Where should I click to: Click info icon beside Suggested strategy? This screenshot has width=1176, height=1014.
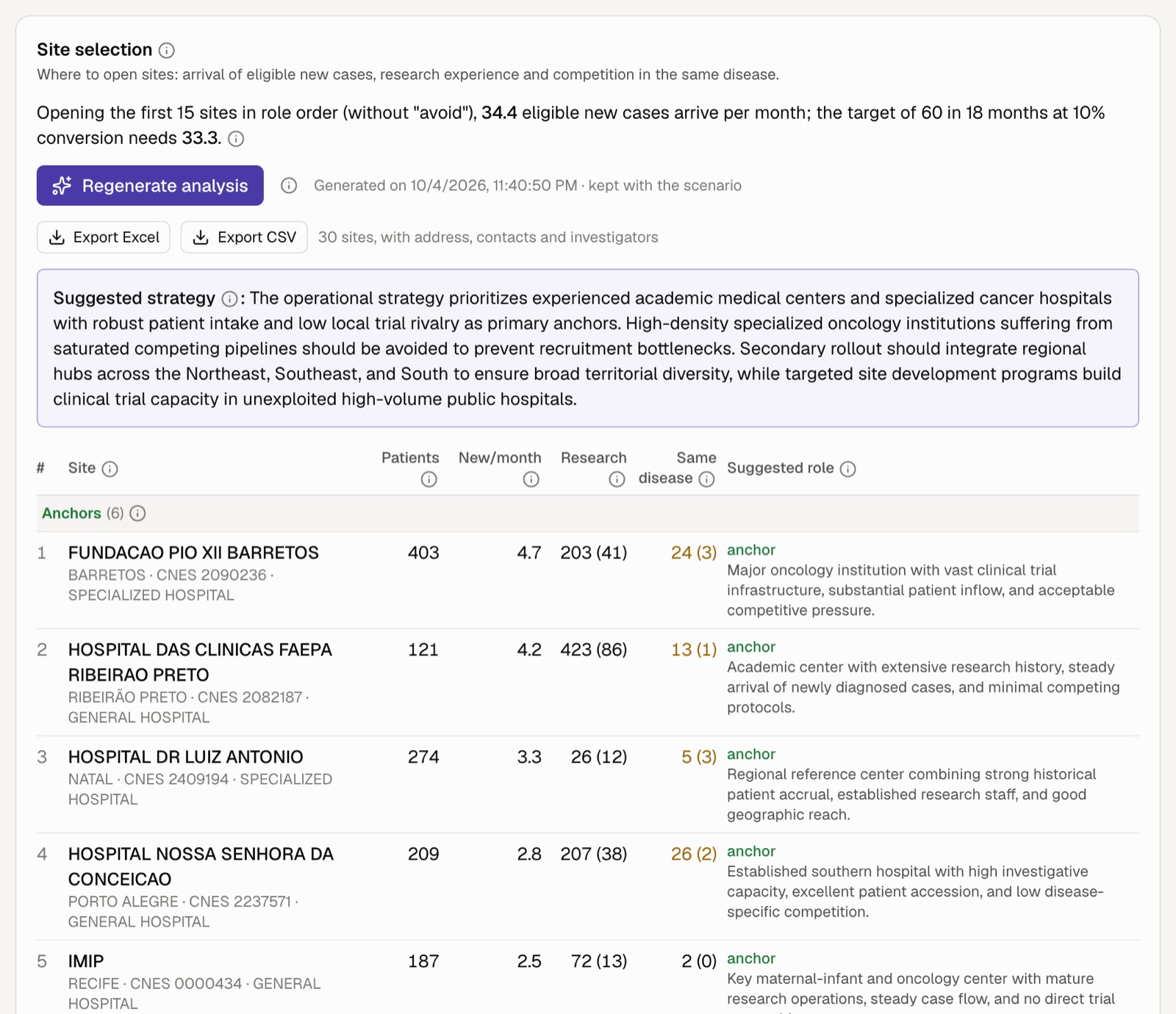[x=229, y=299]
